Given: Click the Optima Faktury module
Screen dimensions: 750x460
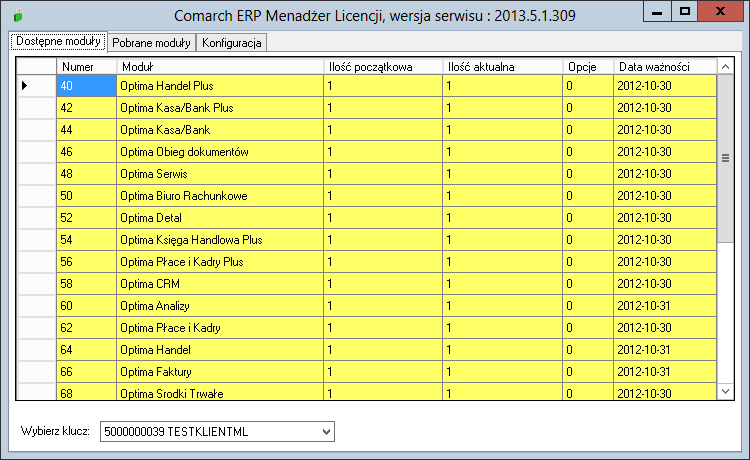Looking at the screenshot, I should [x=220, y=372].
